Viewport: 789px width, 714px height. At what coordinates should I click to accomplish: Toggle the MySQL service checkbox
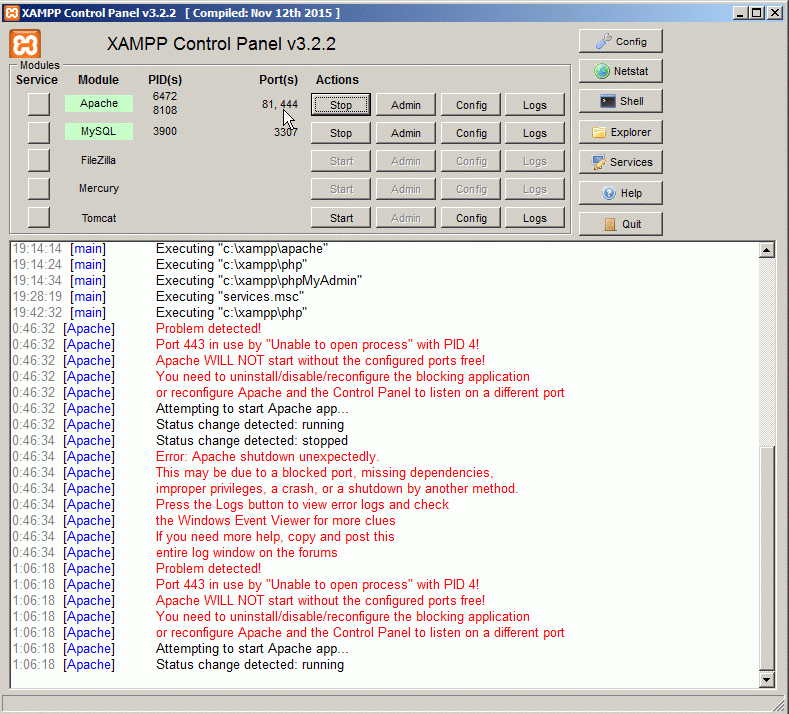[39, 132]
